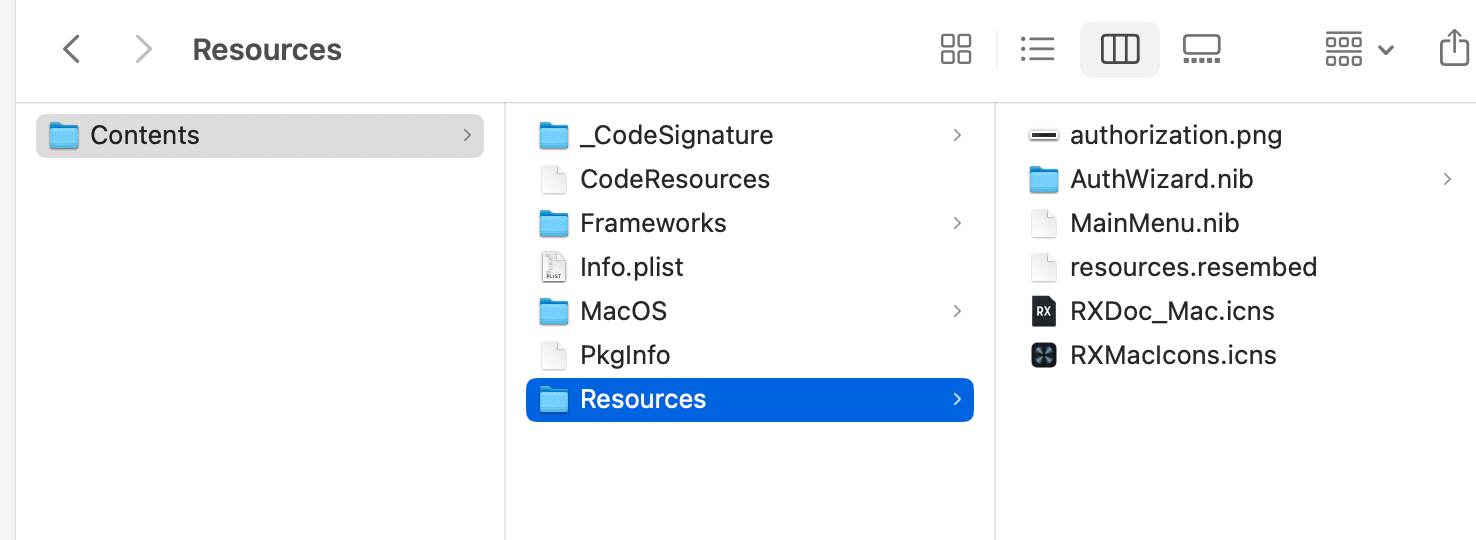
Task: Go back with the left chevron
Action: click(71, 49)
